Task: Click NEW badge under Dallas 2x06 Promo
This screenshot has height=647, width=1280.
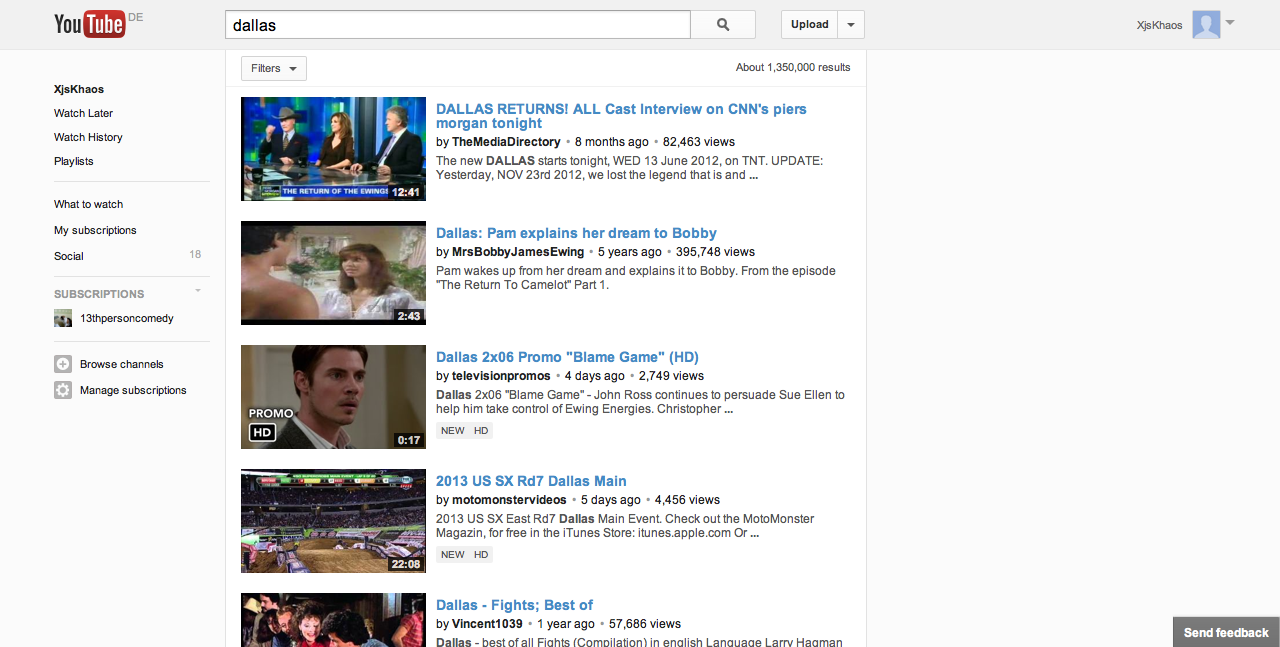Action: coord(453,431)
